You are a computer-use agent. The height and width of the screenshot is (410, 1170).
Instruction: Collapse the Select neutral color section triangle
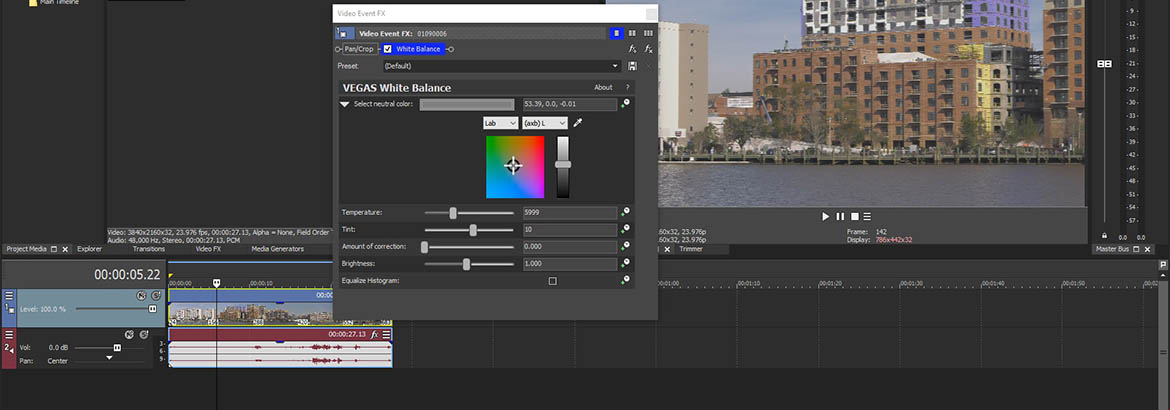tap(345, 105)
